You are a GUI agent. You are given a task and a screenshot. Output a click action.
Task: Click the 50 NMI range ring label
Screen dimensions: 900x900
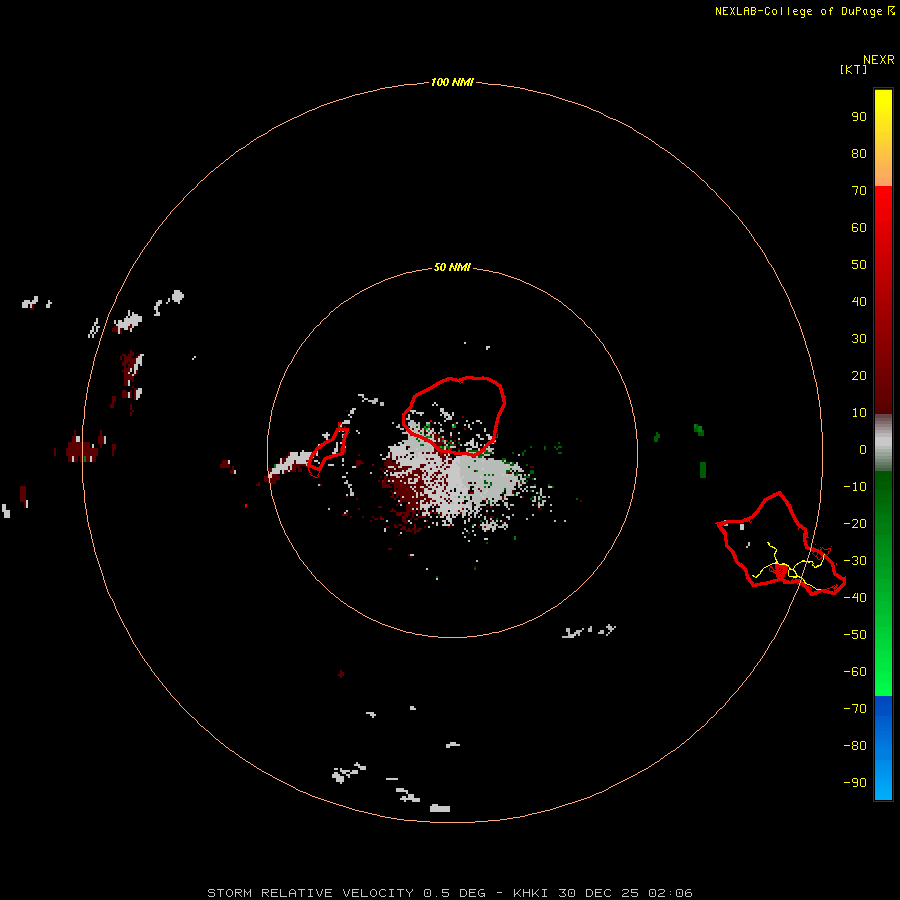pos(452,267)
